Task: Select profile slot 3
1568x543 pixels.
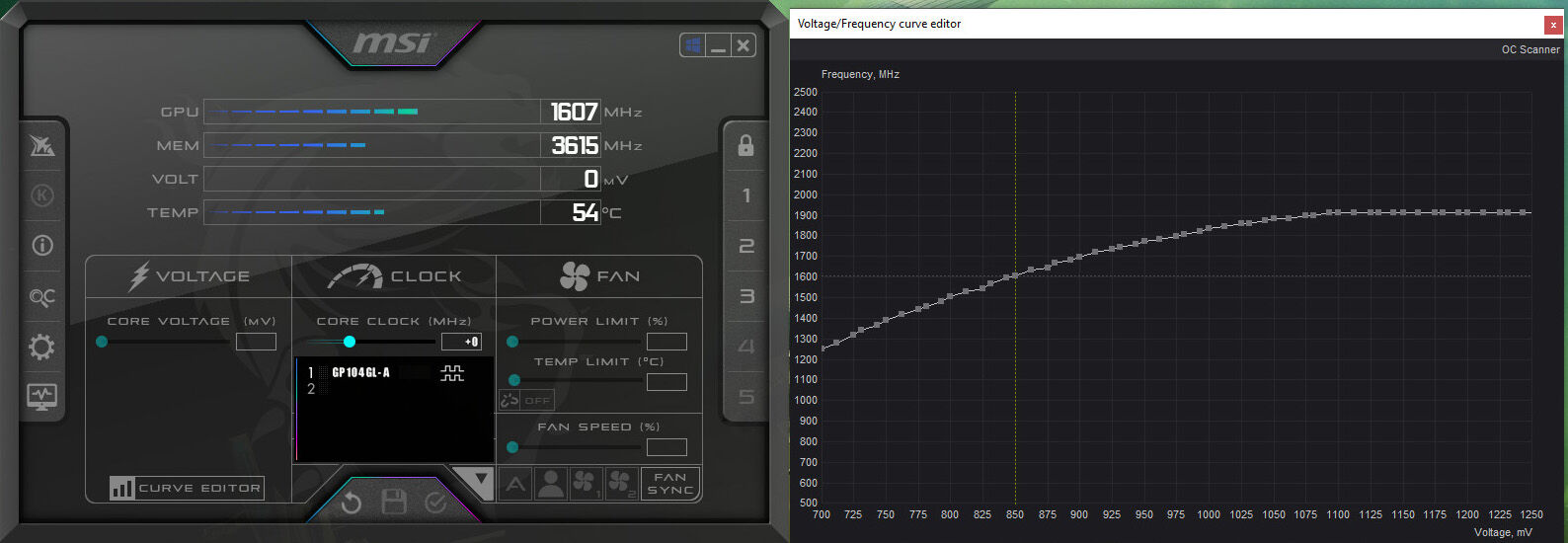Action: [746, 296]
